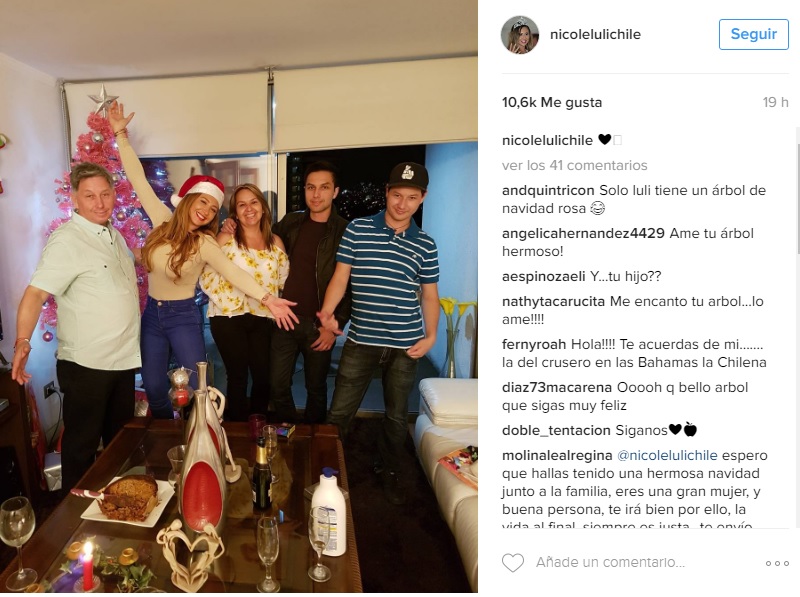800x597 pixels.
Task: Open aespinozaeli's profile link
Action: click(x=543, y=277)
